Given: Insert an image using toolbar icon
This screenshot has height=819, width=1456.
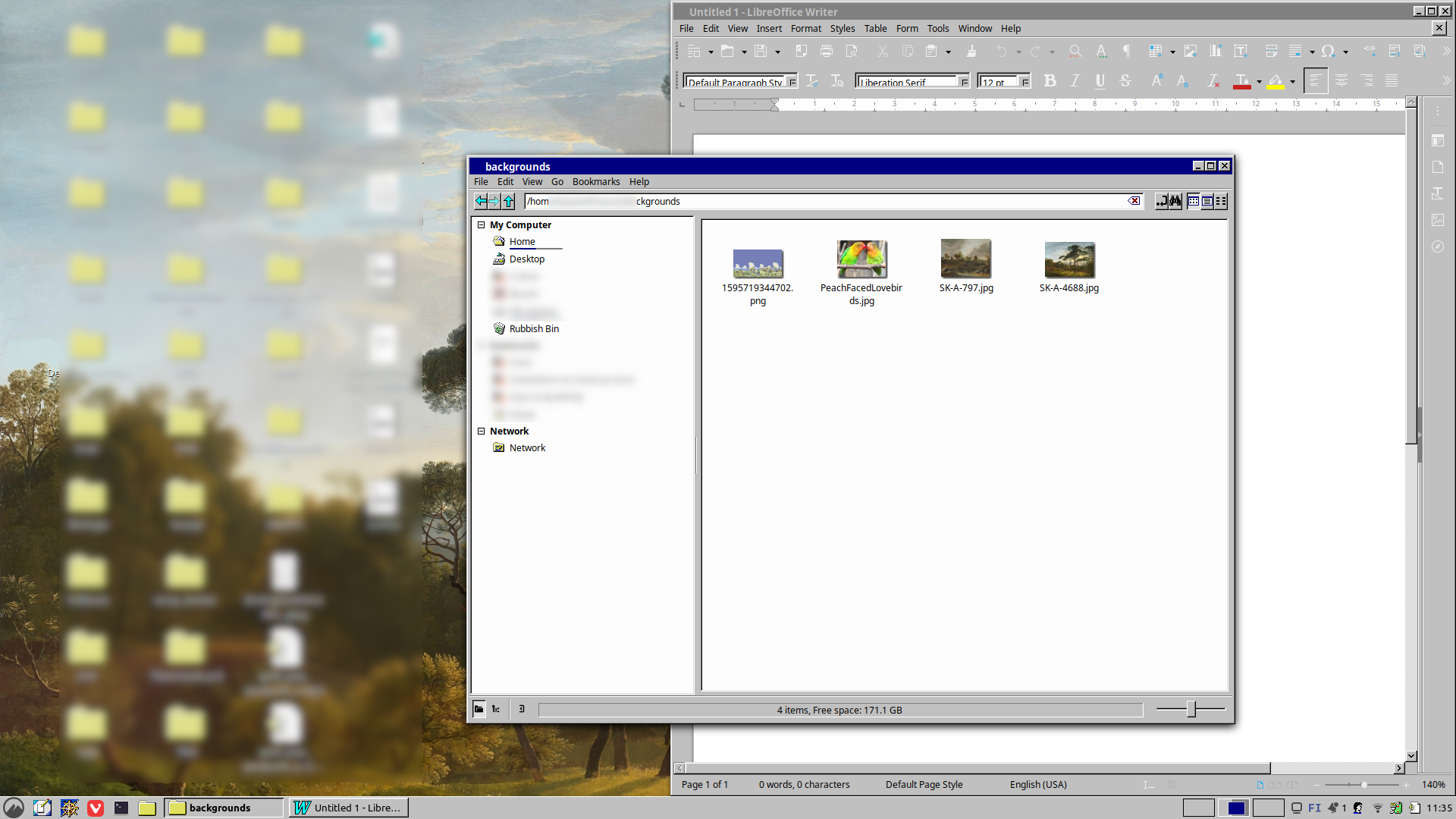Looking at the screenshot, I should (x=1191, y=52).
